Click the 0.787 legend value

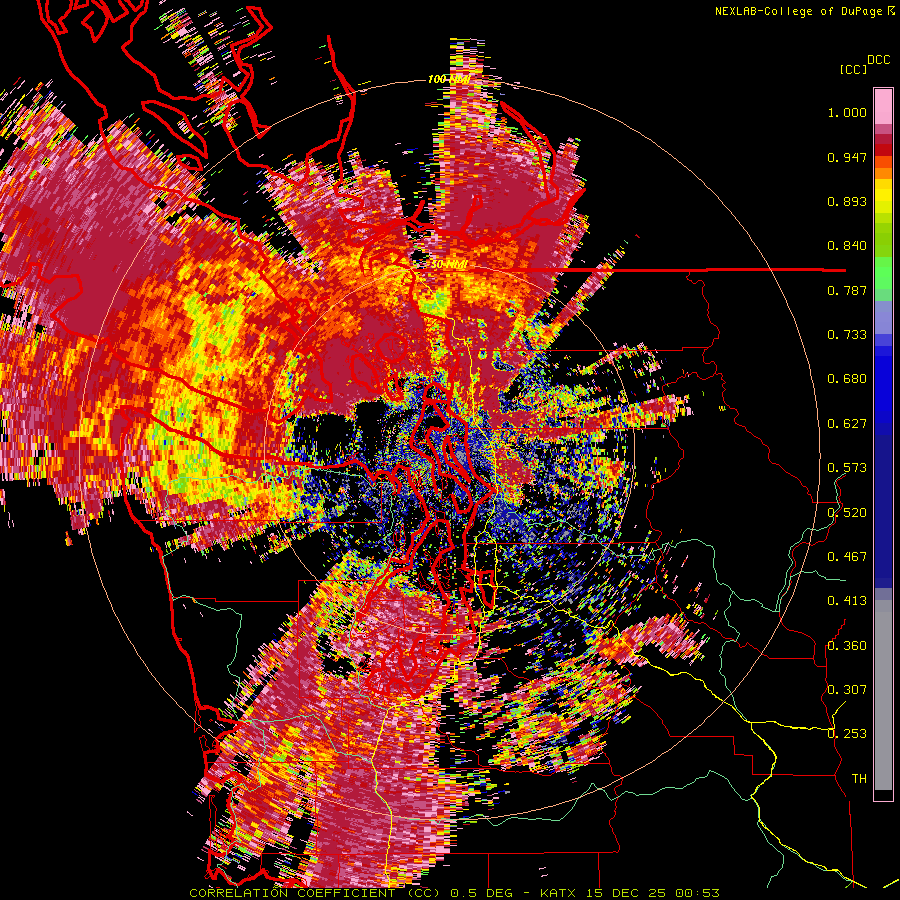[847, 290]
